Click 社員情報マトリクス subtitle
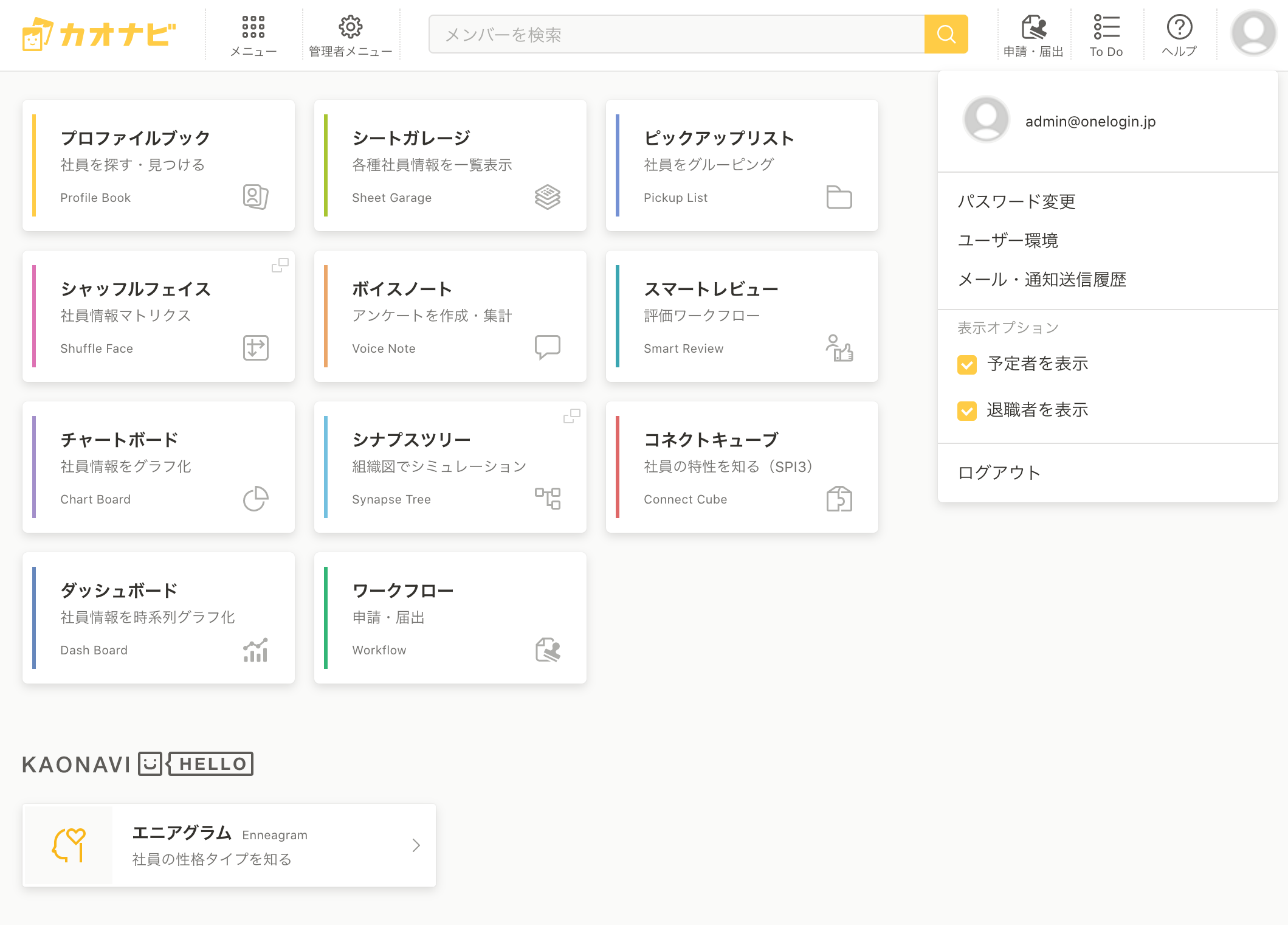The height and width of the screenshot is (925, 1288). [125, 316]
